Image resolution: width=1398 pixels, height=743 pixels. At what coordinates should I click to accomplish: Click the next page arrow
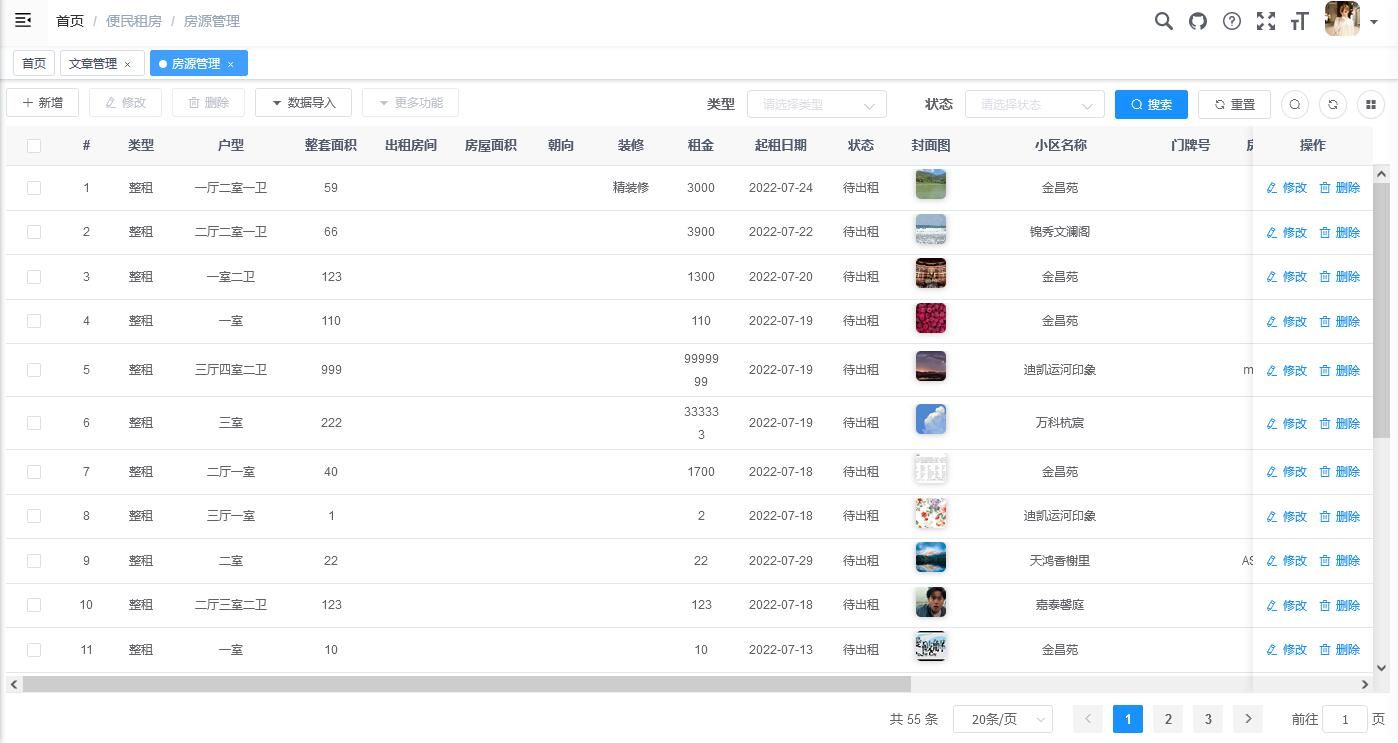(x=1248, y=719)
